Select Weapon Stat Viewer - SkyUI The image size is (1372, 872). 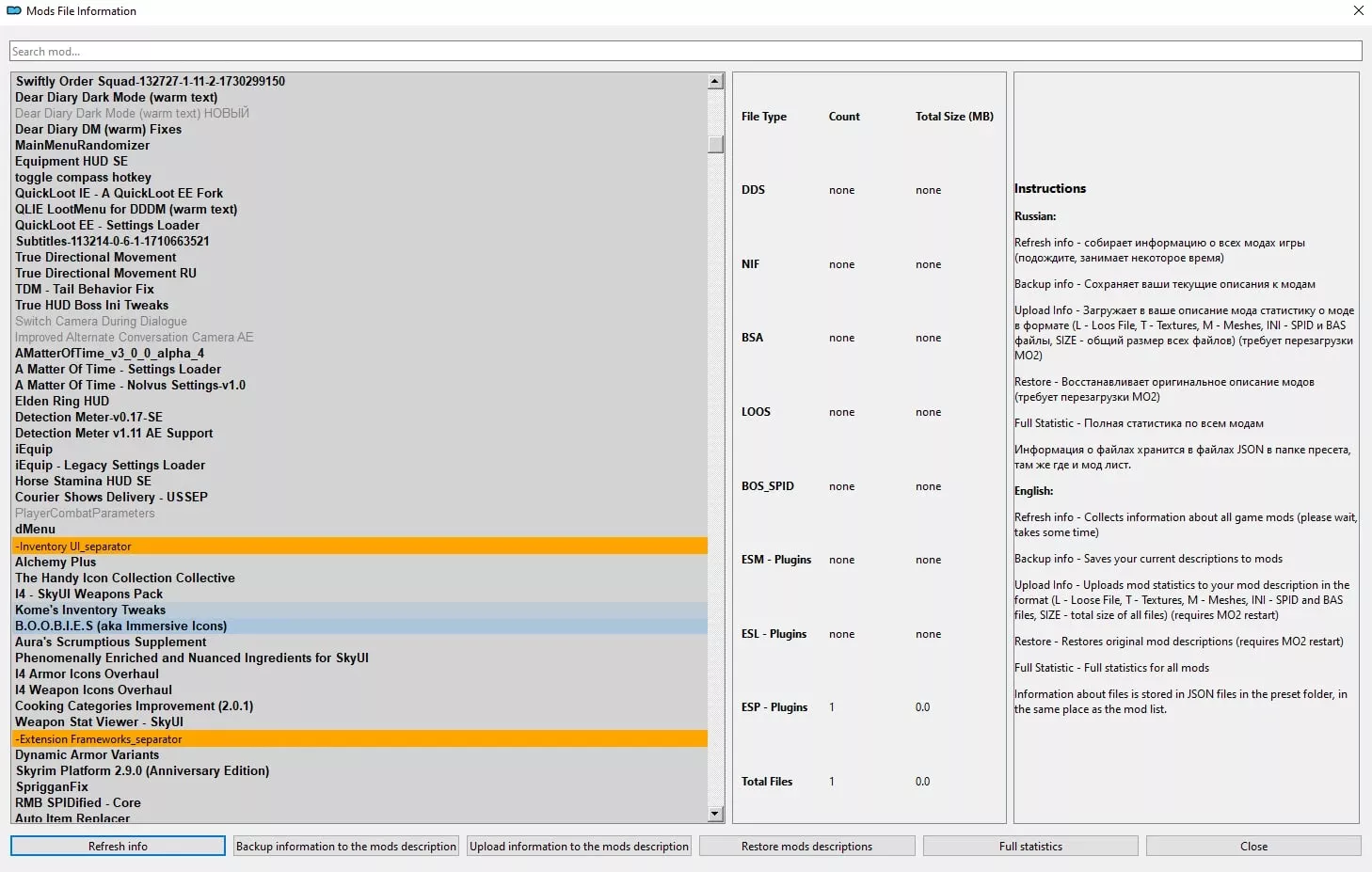pyautogui.click(x=100, y=721)
